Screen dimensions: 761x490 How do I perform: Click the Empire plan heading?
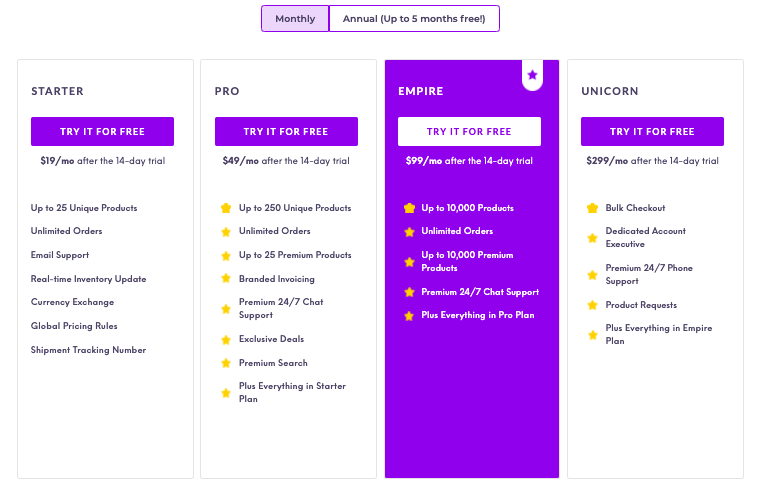tap(421, 91)
